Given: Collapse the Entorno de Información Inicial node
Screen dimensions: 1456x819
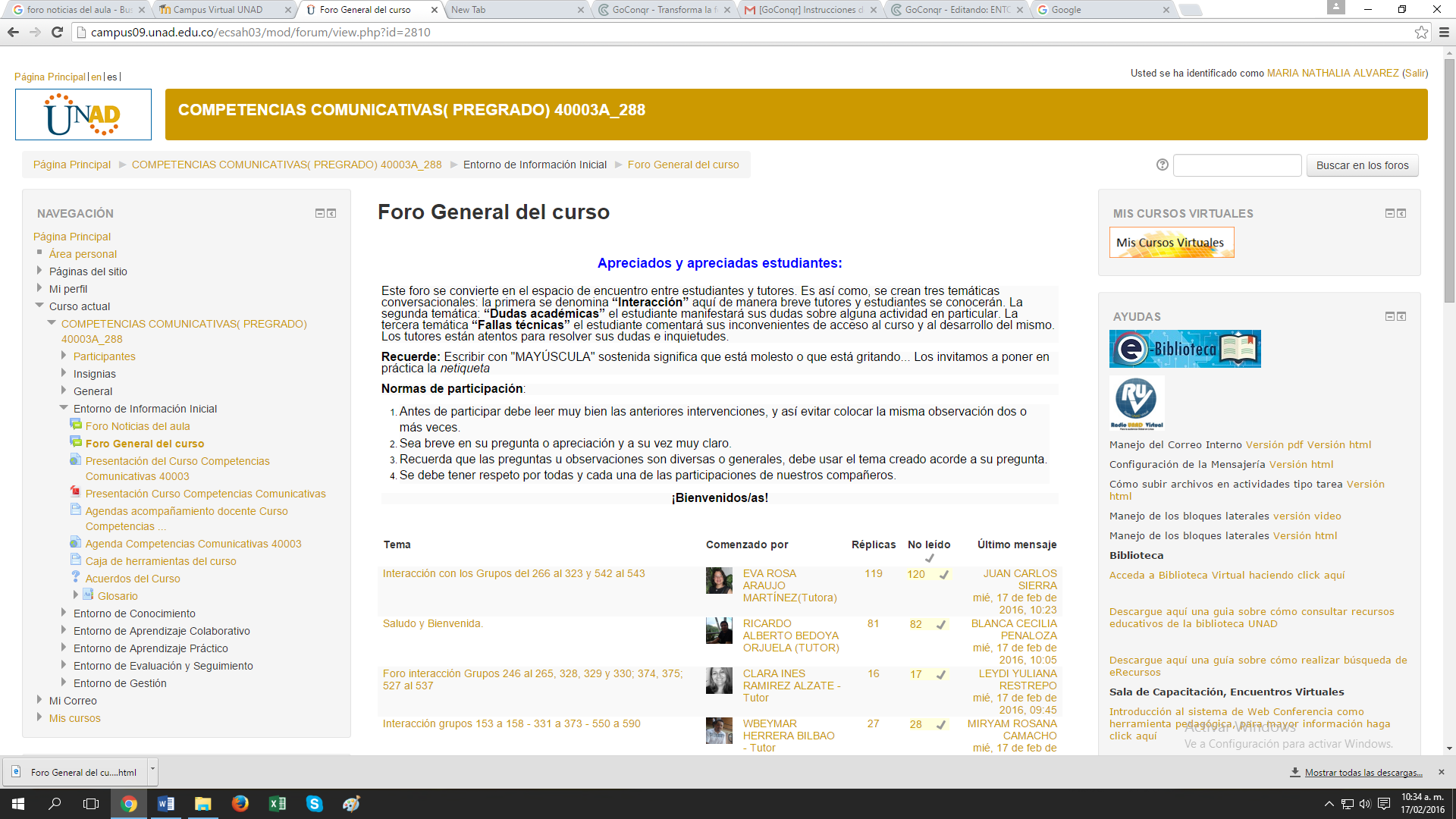Looking at the screenshot, I should 64,408.
